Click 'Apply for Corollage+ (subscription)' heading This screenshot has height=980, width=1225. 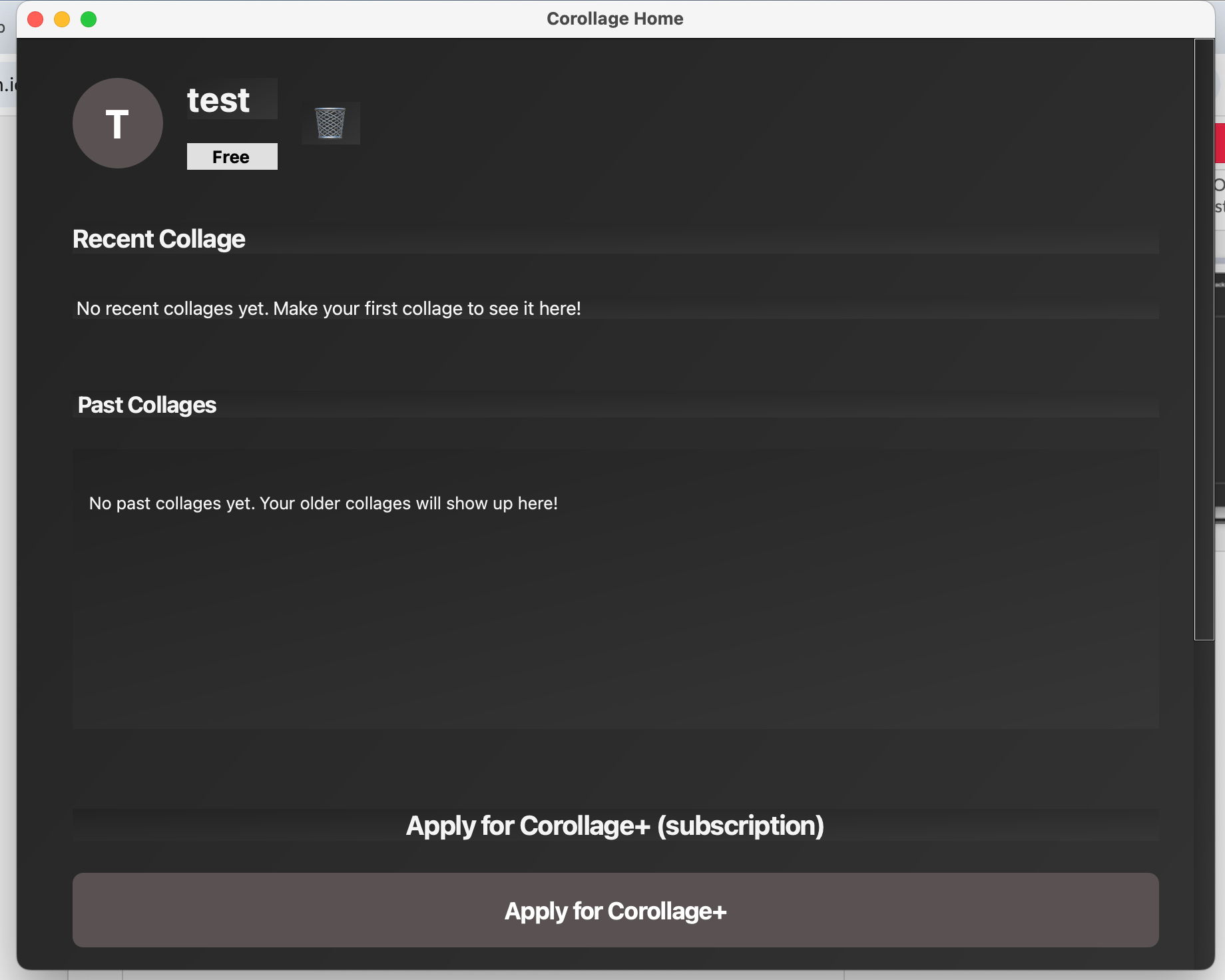point(615,826)
